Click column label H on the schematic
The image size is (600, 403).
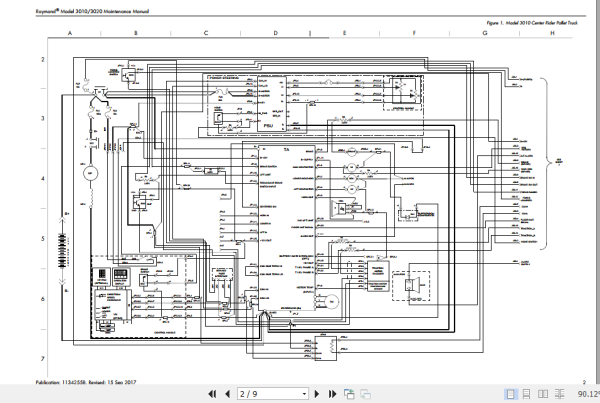552,33
